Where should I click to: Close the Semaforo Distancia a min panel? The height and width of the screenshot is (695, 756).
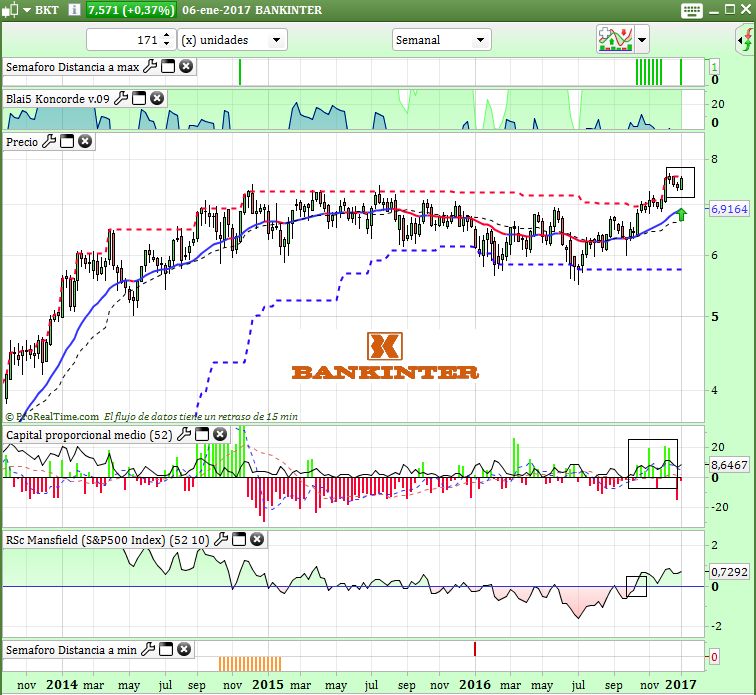click(x=184, y=650)
